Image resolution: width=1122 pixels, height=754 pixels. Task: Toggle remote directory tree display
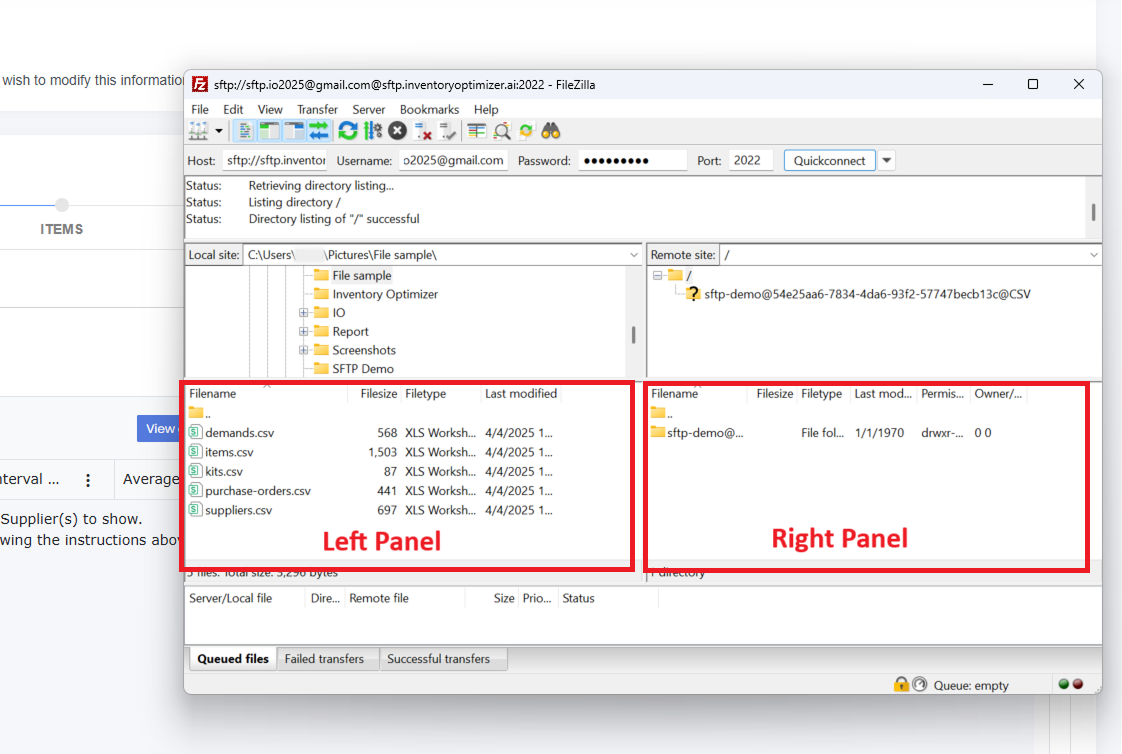pyautogui.click(x=294, y=131)
